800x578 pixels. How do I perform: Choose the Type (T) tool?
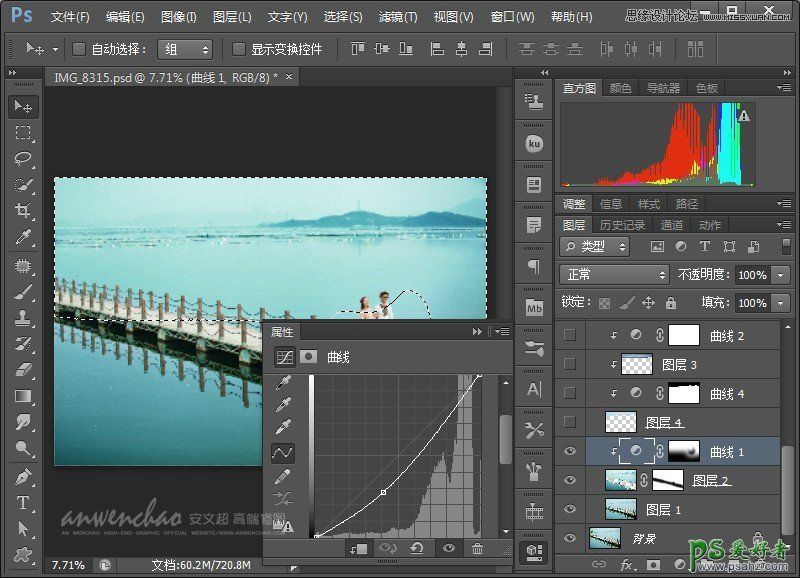[x=24, y=502]
